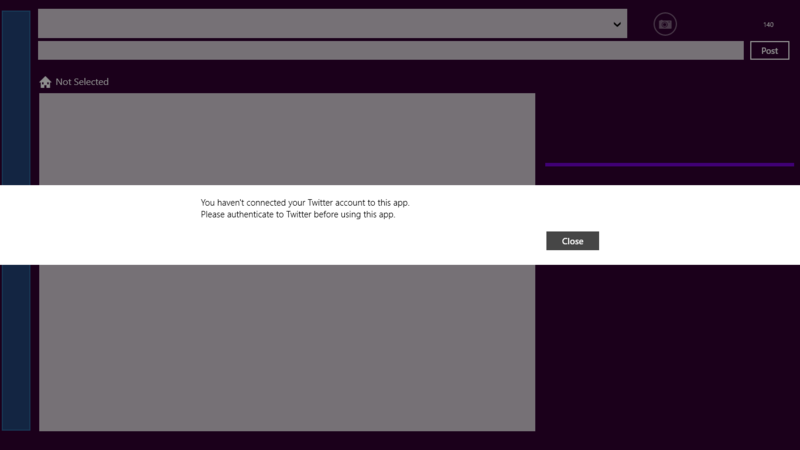This screenshot has height=450, width=800.
Task: Click the 'Please authenticate to Twitter' message
Action: point(298,214)
